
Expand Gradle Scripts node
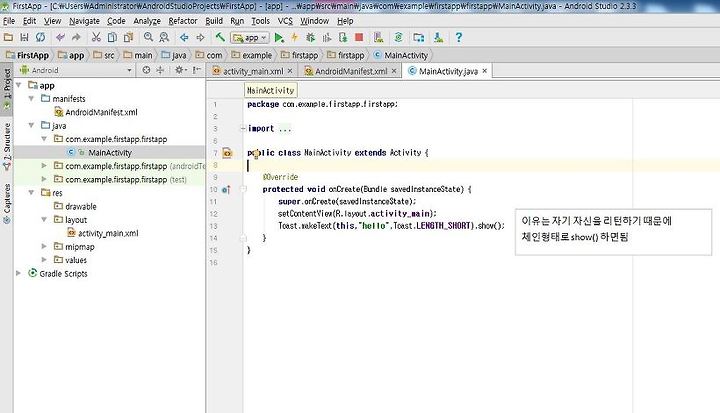click(18, 273)
